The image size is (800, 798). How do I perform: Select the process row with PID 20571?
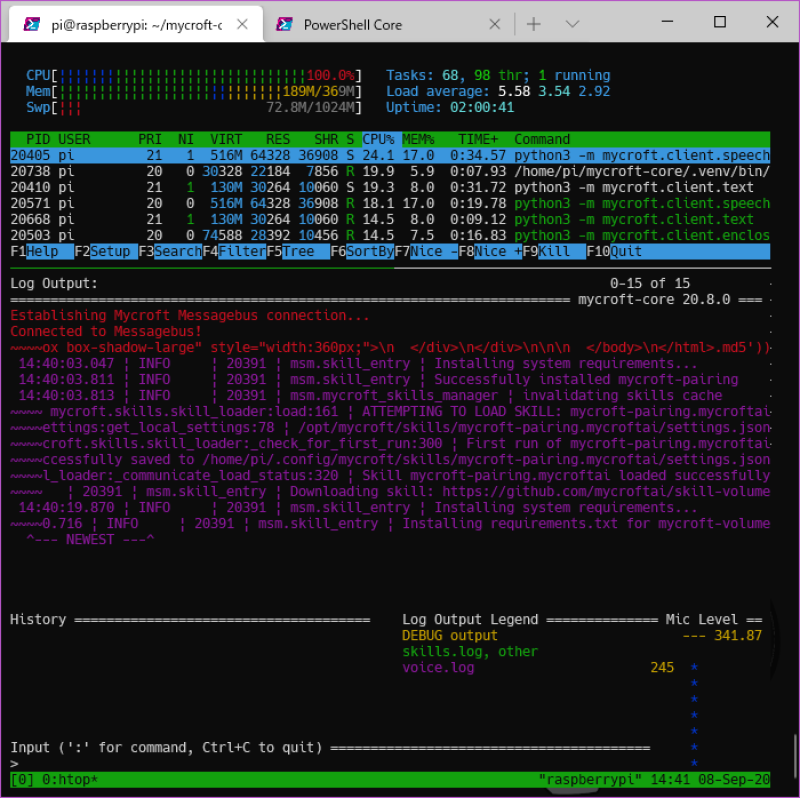(390, 203)
